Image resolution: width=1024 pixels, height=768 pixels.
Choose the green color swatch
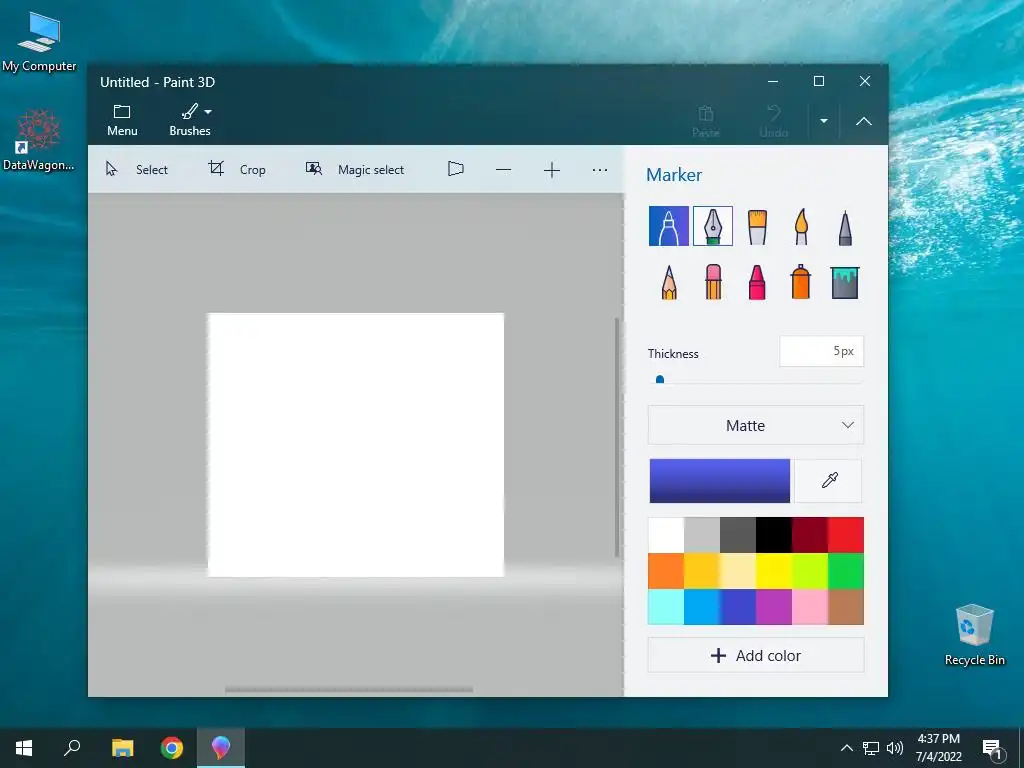coord(846,571)
